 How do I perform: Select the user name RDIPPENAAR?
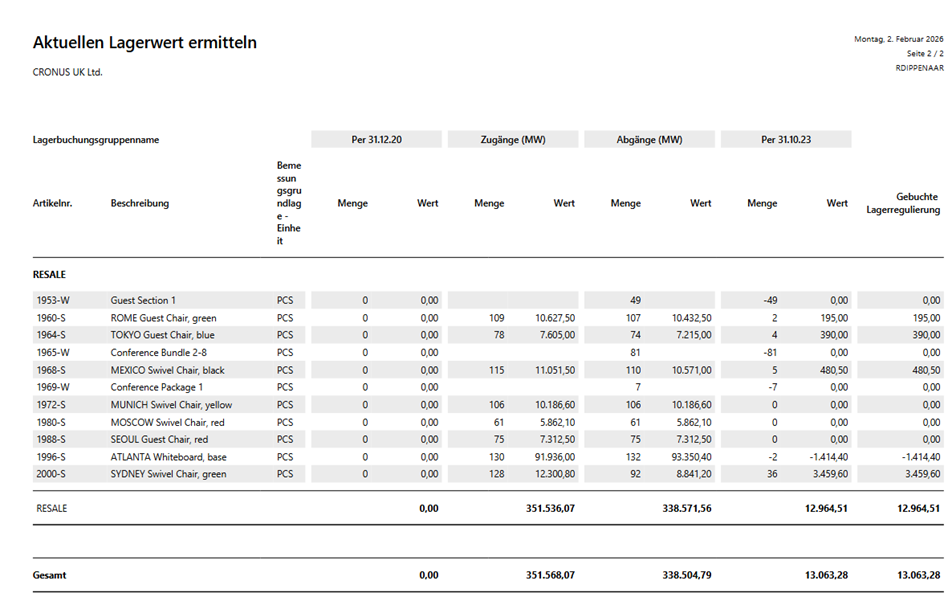tap(918, 68)
